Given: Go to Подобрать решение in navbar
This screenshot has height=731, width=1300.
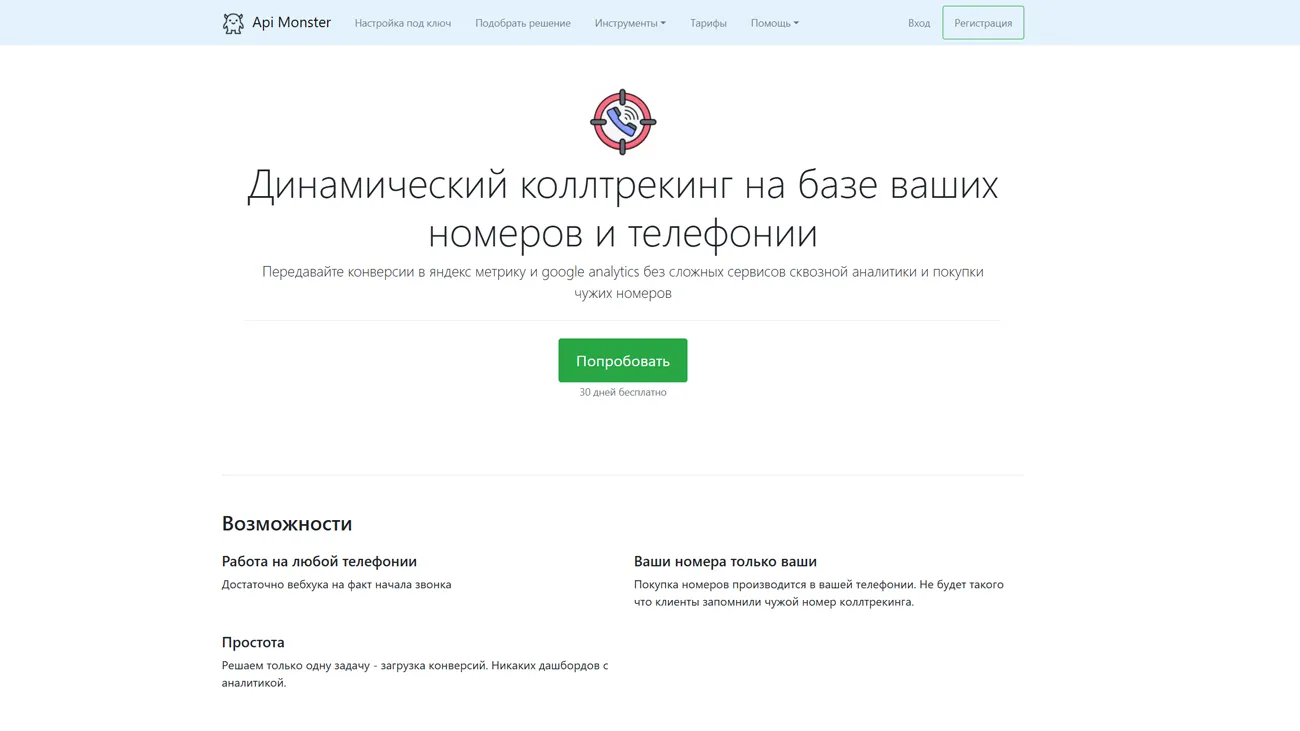Looking at the screenshot, I should pyautogui.click(x=522, y=23).
